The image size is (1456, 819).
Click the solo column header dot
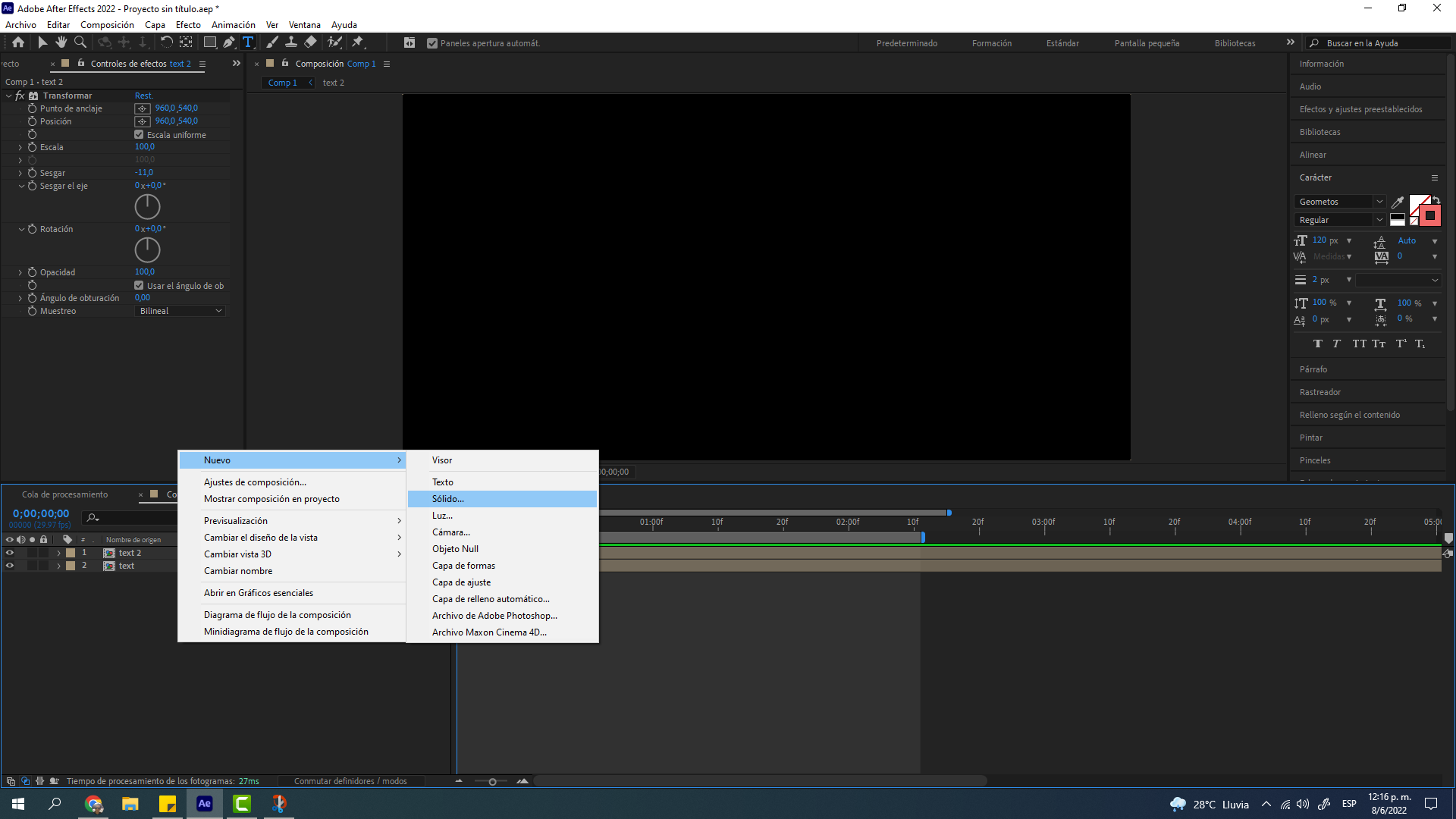click(x=32, y=540)
